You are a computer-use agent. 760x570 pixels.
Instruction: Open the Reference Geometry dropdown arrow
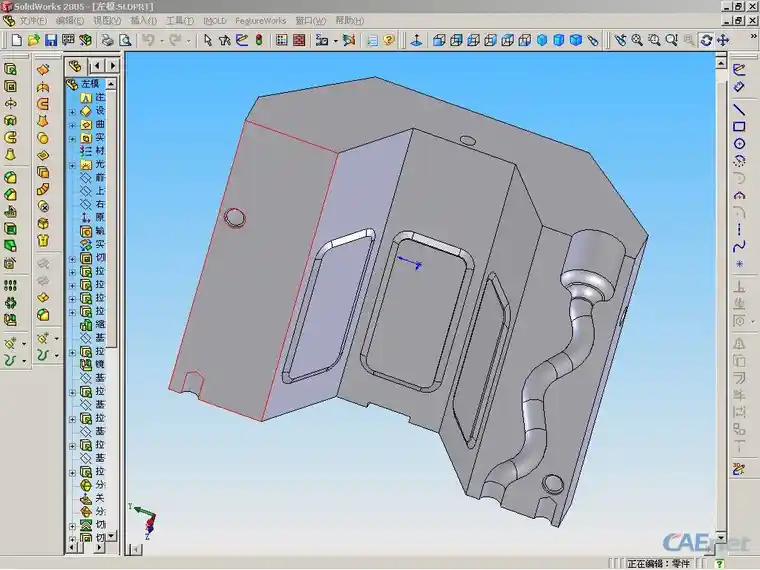[x=24, y=345]
